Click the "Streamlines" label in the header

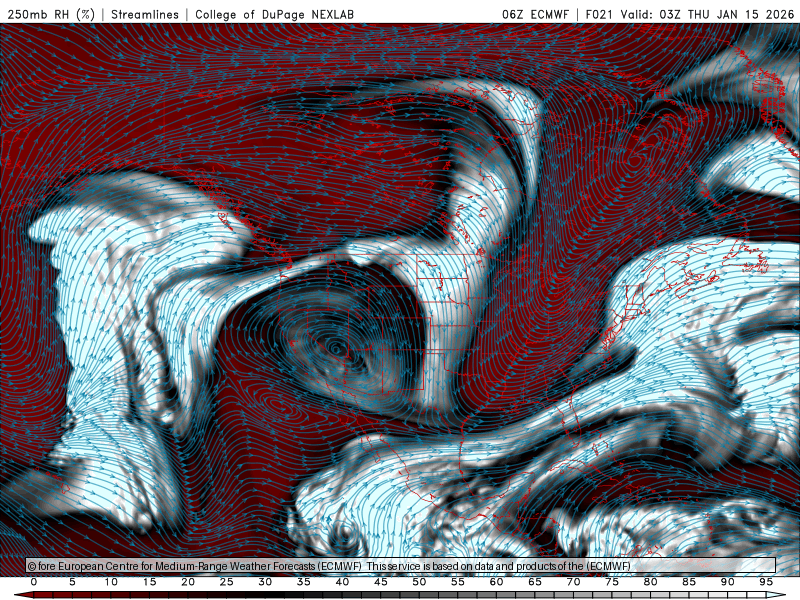pyautogui.click(x=145, y=14)
